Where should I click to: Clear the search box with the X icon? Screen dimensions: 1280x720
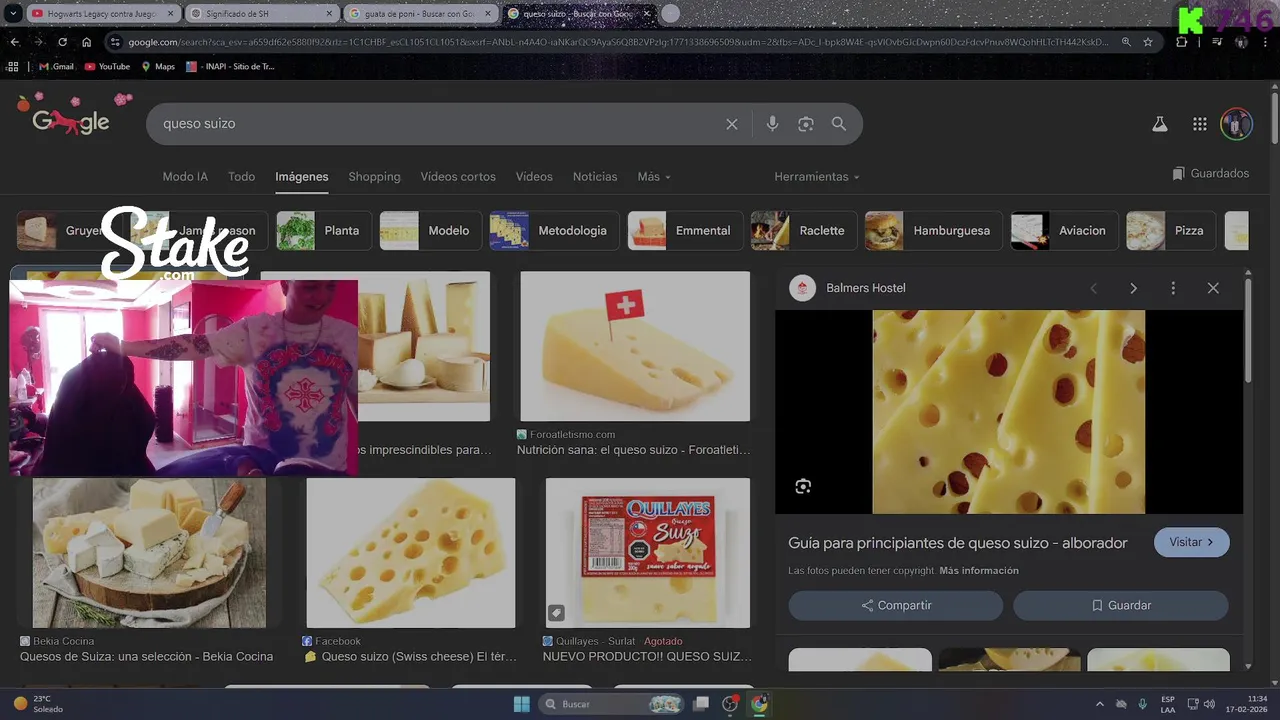point(732,124)
